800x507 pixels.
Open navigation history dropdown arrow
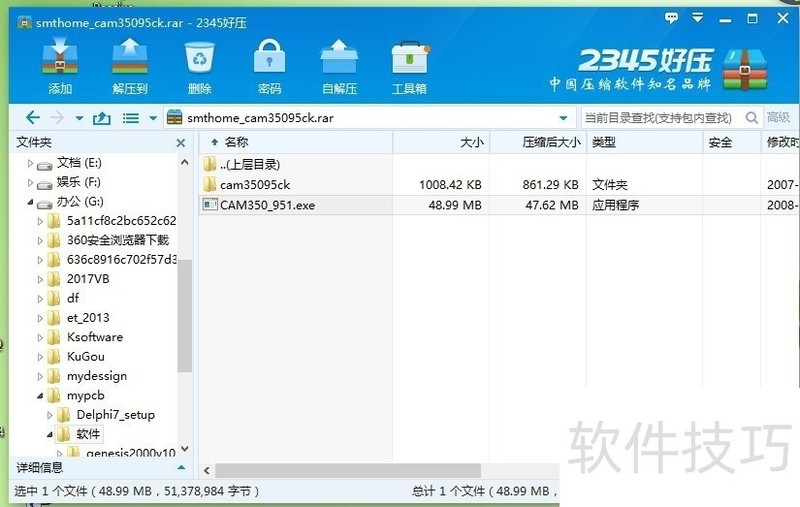(x=79, y=118)
